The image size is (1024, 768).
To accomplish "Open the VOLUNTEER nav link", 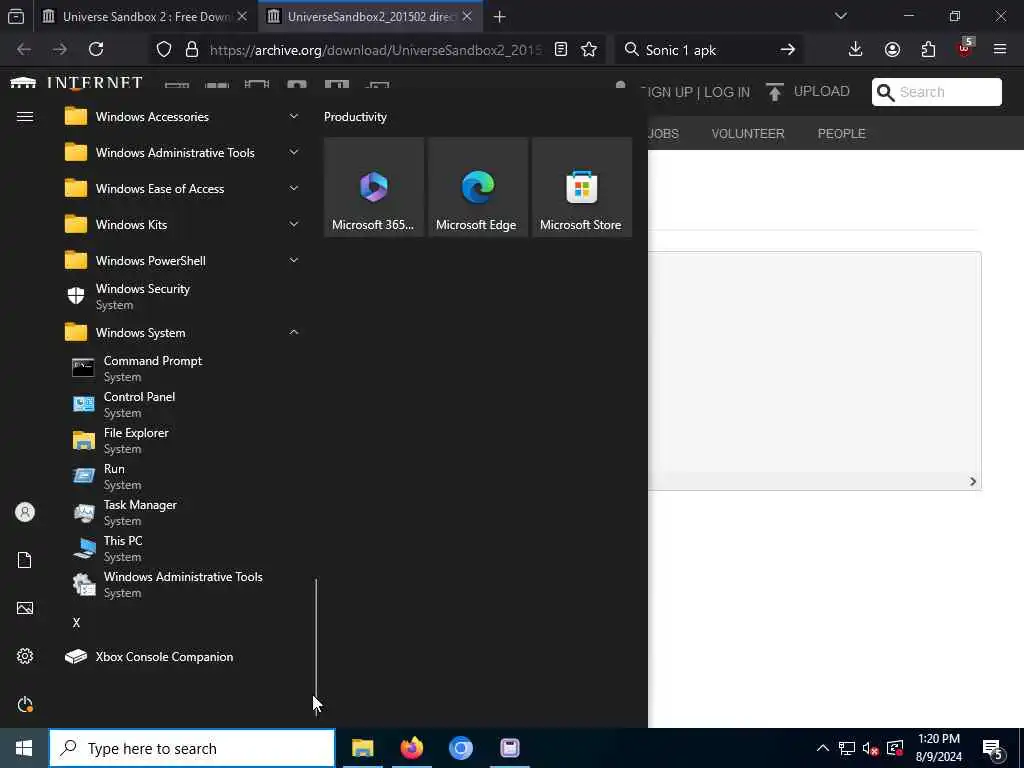I will (x=748, y=133).
